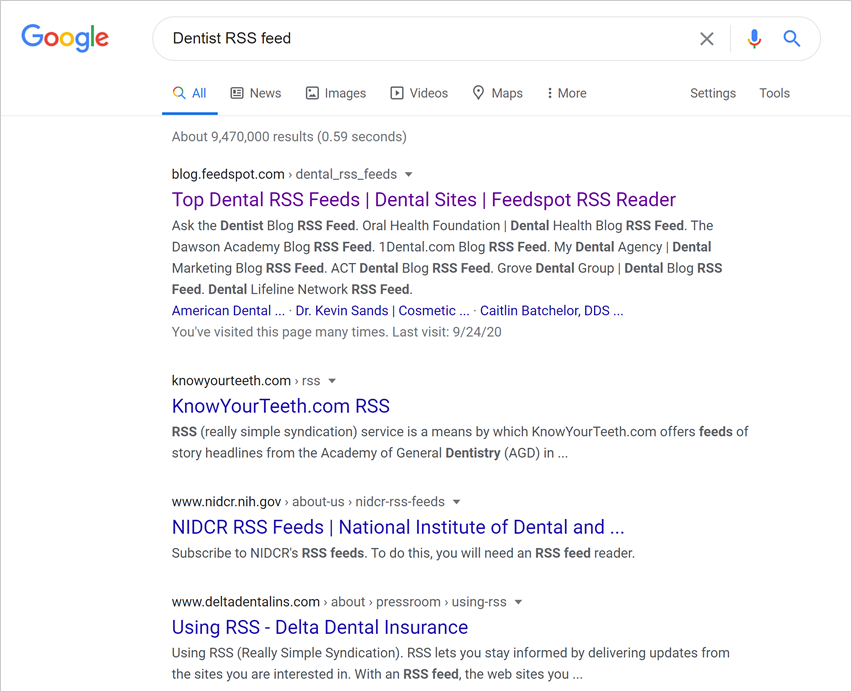Open search Settings
Viewport: 852px width, 692px height.
[712, 93]
